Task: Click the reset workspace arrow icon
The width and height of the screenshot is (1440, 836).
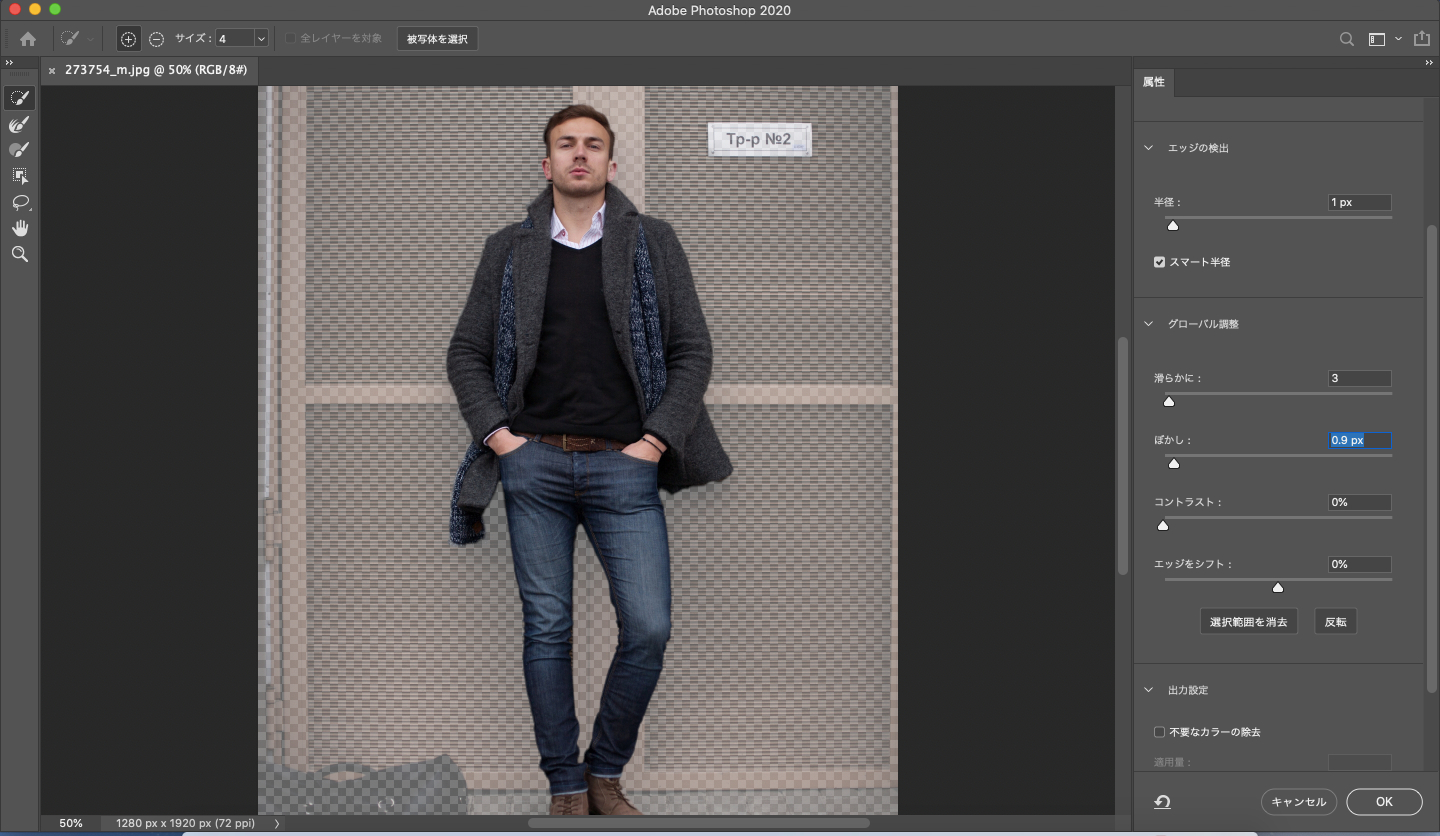Action: click(1162, 802)
